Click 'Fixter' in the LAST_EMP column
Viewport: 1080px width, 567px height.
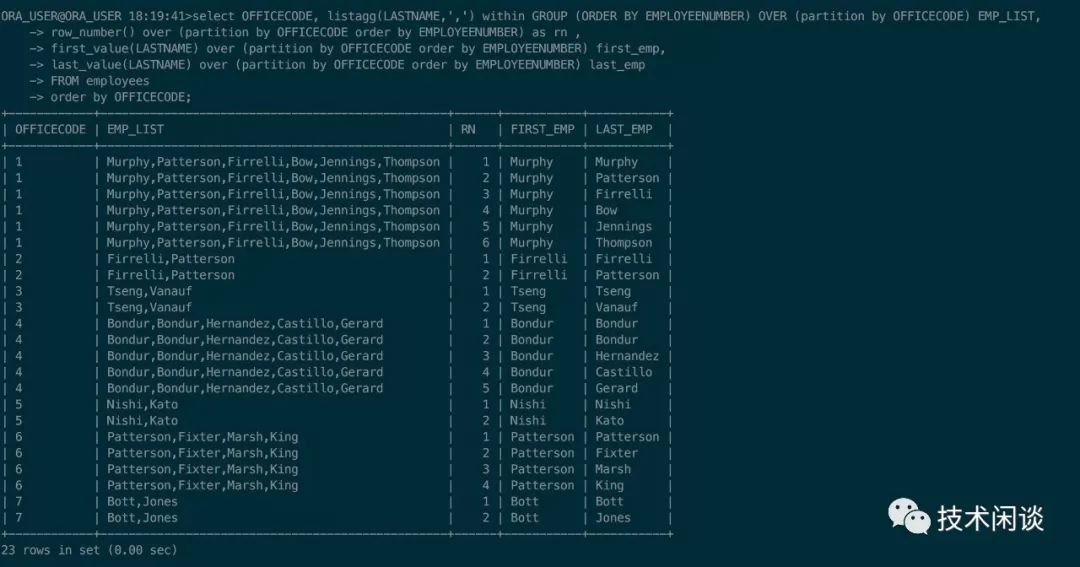616,453
